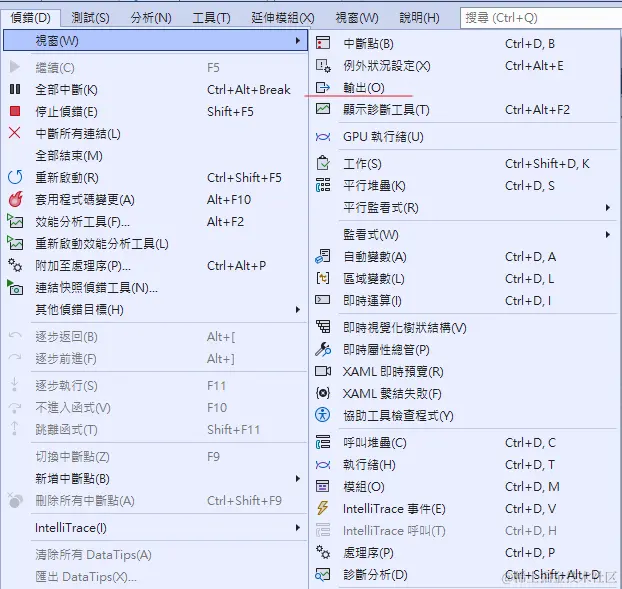Image resolution: width=622 pixels, height=589 pixels.
Task: Click the 連結快照偵錯工具(N) camera icon
Action: tap(15, 288)
